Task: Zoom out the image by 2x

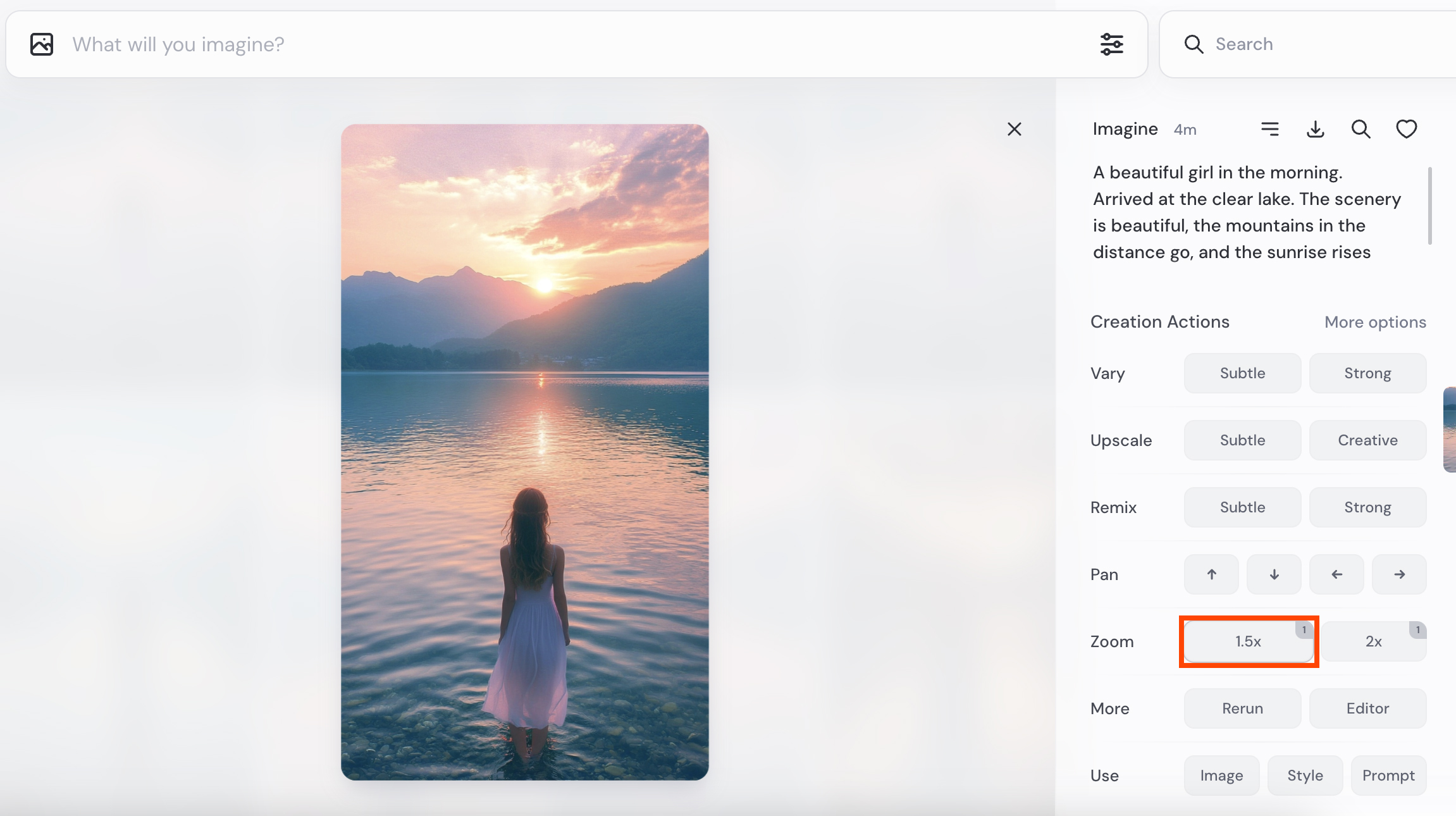Action: (x=1373, y=641)
